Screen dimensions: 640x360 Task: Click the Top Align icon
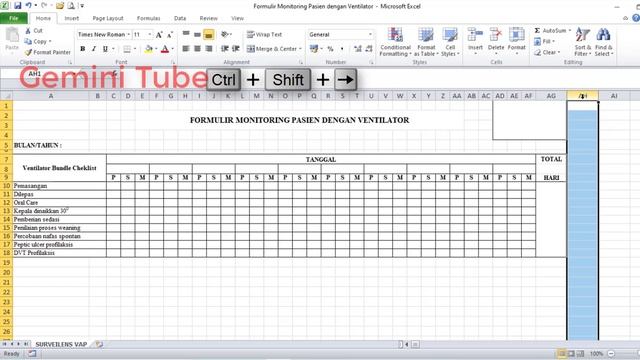(x=186, y=35)
